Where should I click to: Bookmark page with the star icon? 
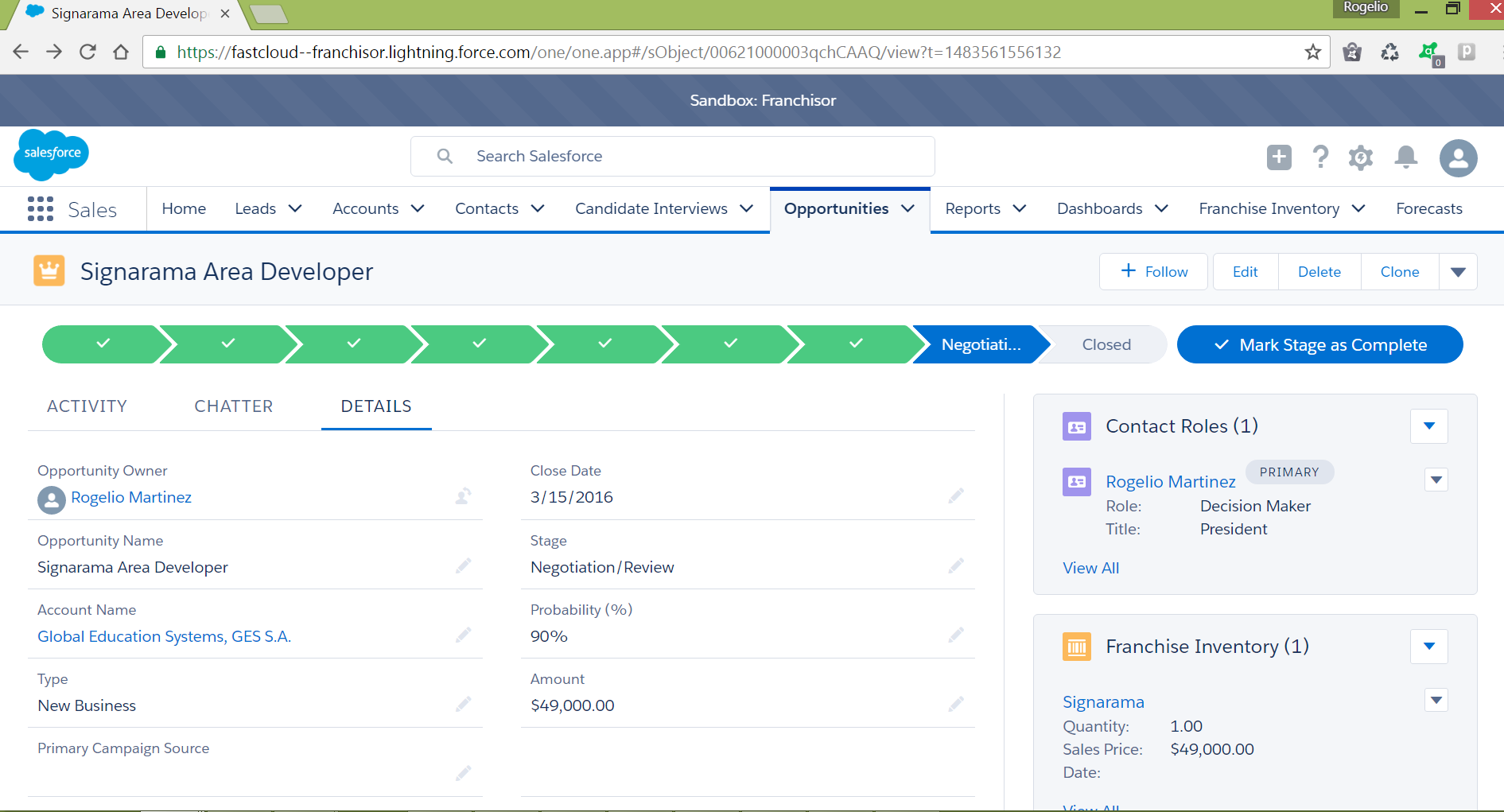click(x=1312, y=52)
